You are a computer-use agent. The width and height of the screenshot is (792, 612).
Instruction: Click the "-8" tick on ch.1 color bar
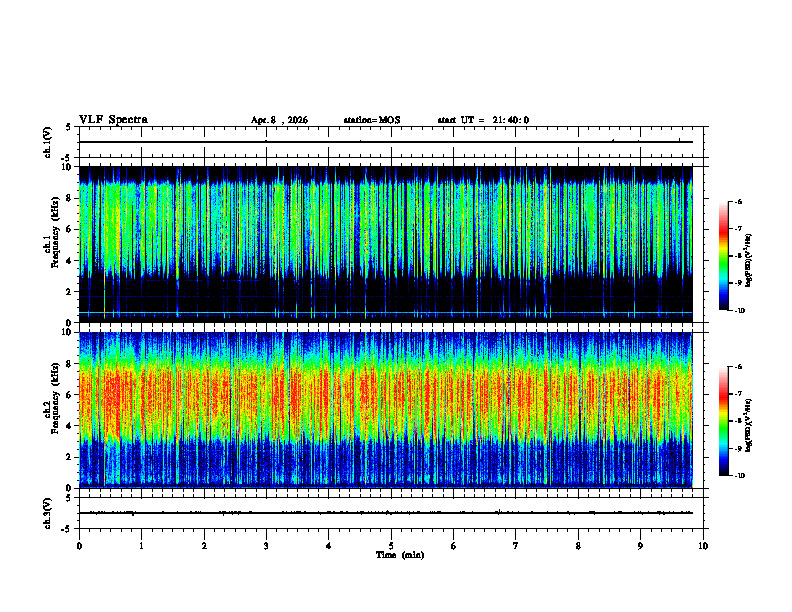[x=738, y=256]
